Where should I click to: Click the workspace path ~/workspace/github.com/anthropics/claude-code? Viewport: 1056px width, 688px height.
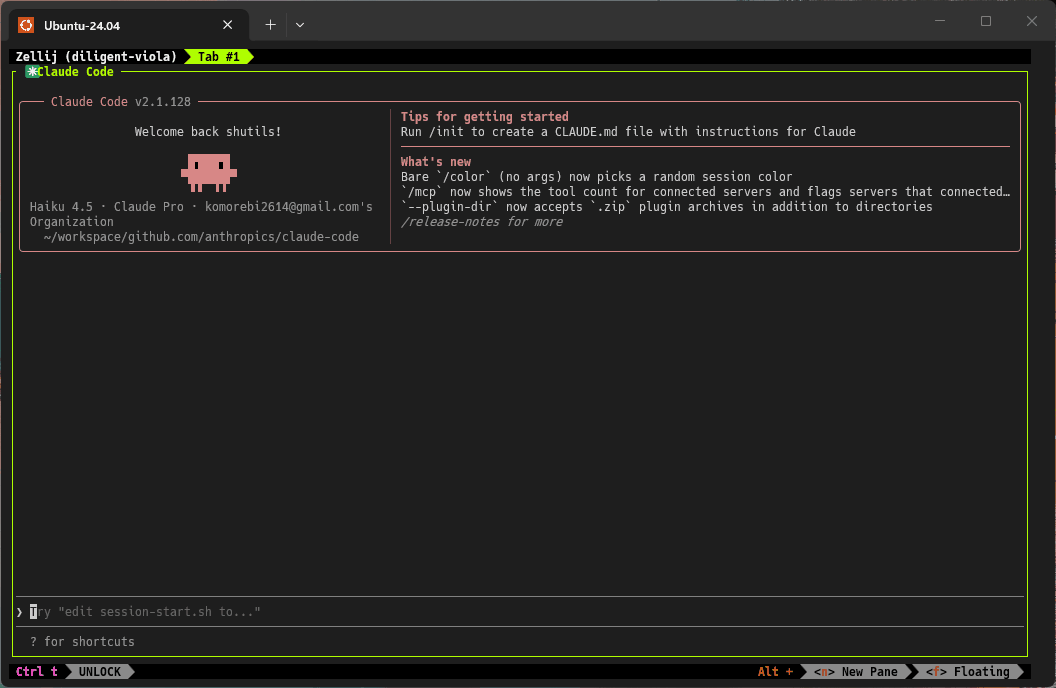(201, 237)
